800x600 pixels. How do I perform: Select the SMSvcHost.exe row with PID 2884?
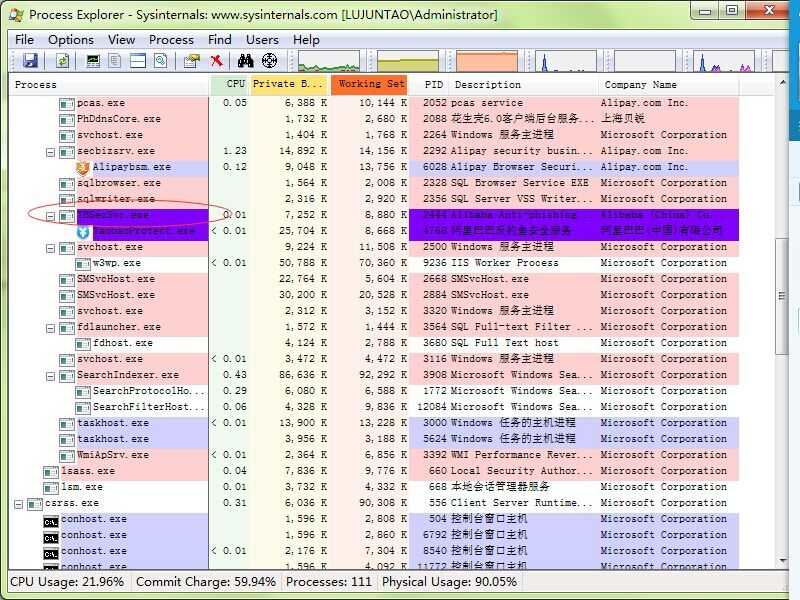coord(374,295)
